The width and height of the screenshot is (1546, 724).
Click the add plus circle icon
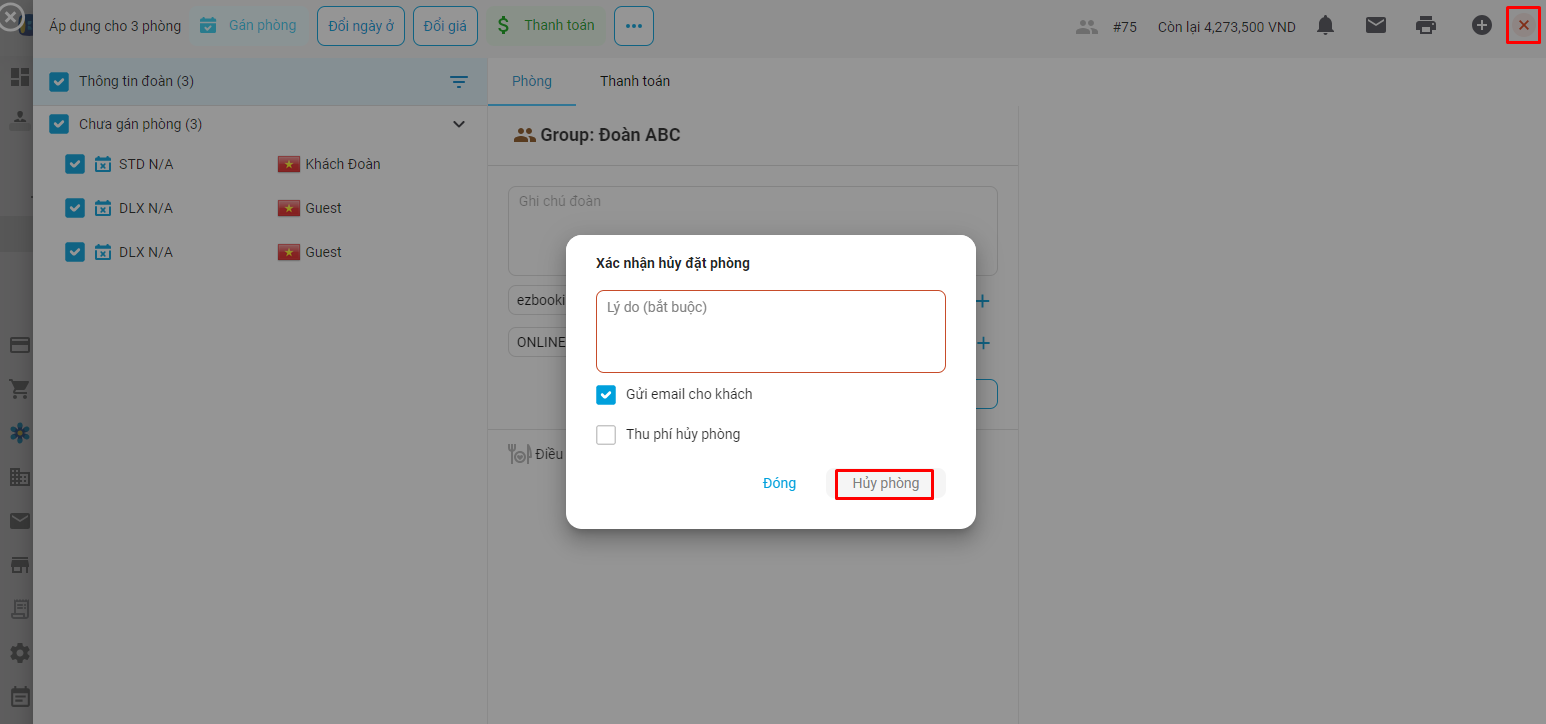(x=1481, y=26)
